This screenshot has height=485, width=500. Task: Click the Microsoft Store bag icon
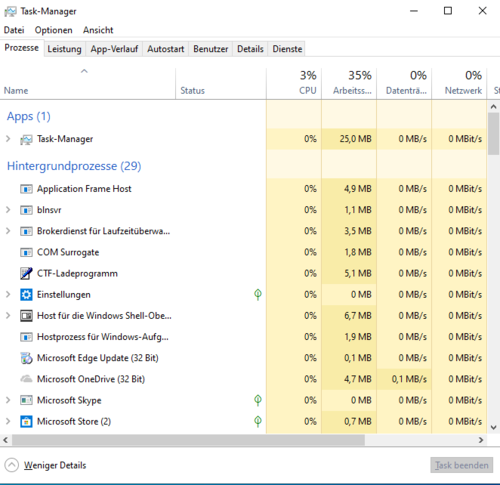click(x=26, y=422)
